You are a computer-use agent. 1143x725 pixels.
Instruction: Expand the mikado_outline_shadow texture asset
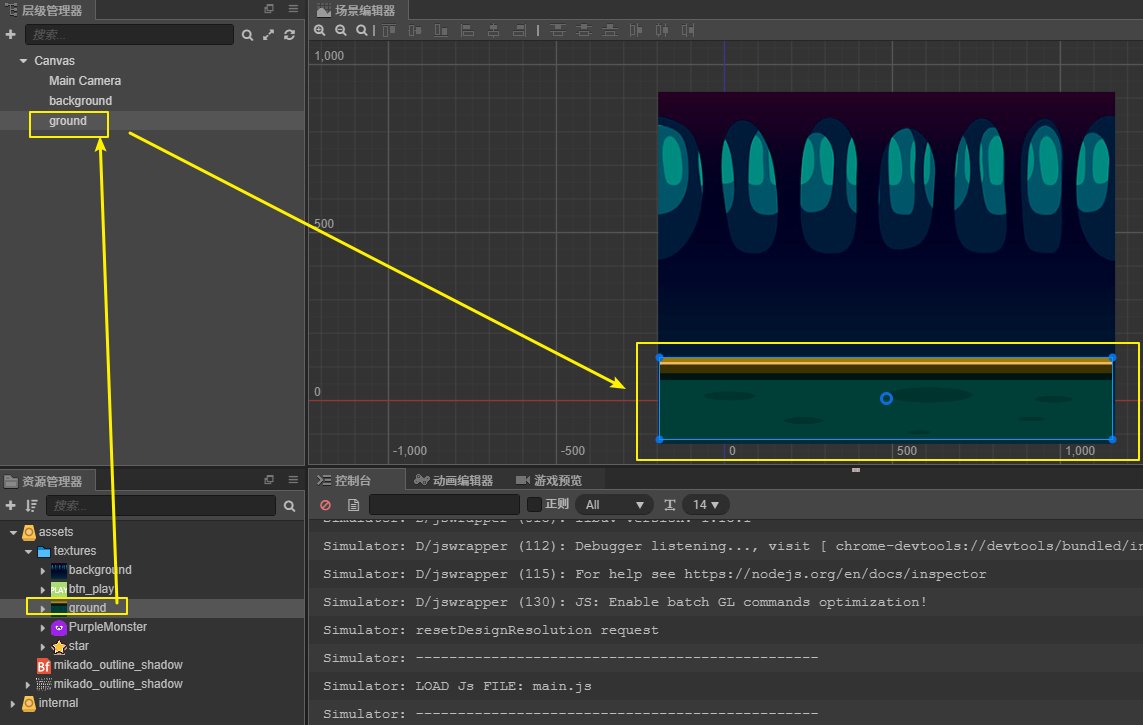point(28,684)
